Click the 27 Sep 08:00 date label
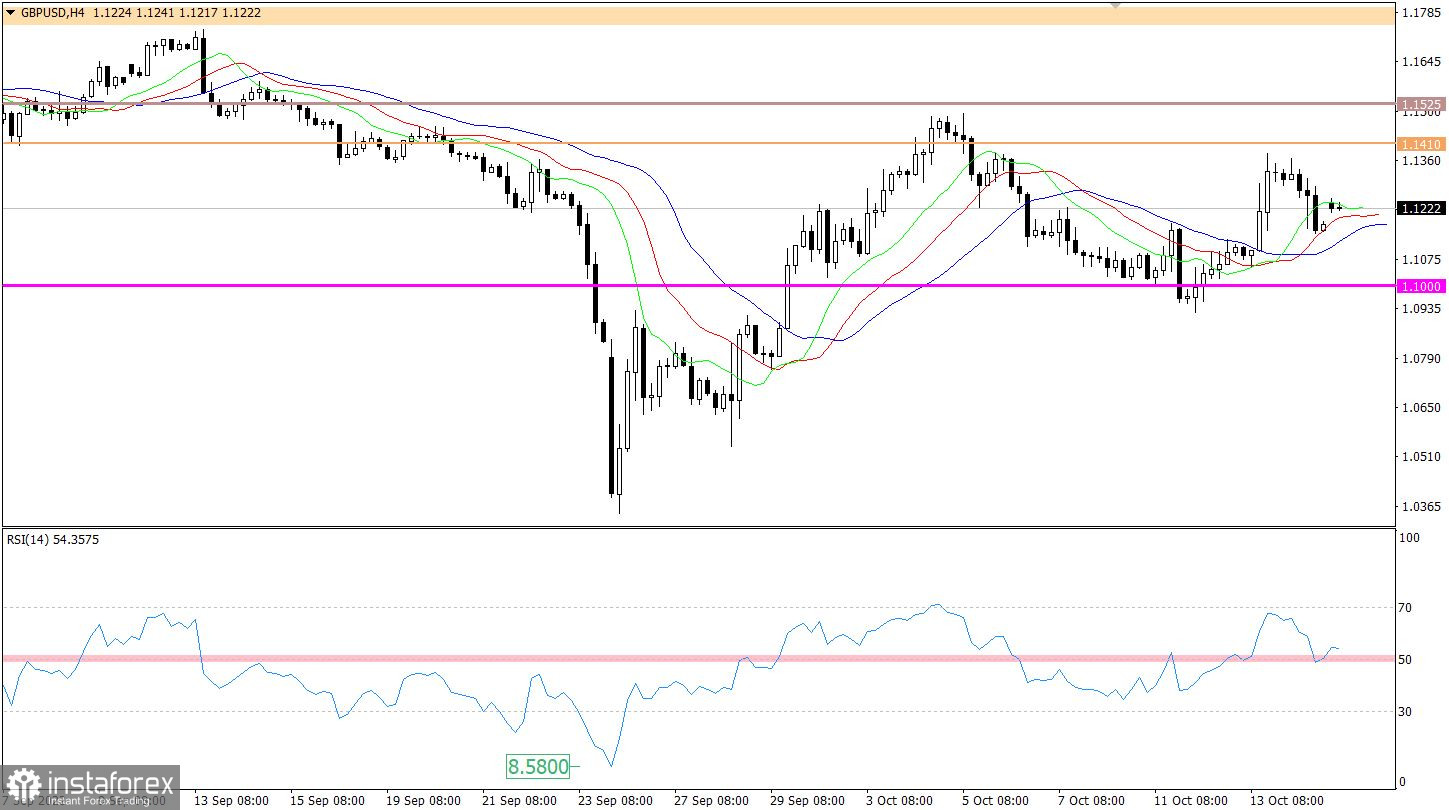The height and width of the screenshot is (810, 1449). 712,801
